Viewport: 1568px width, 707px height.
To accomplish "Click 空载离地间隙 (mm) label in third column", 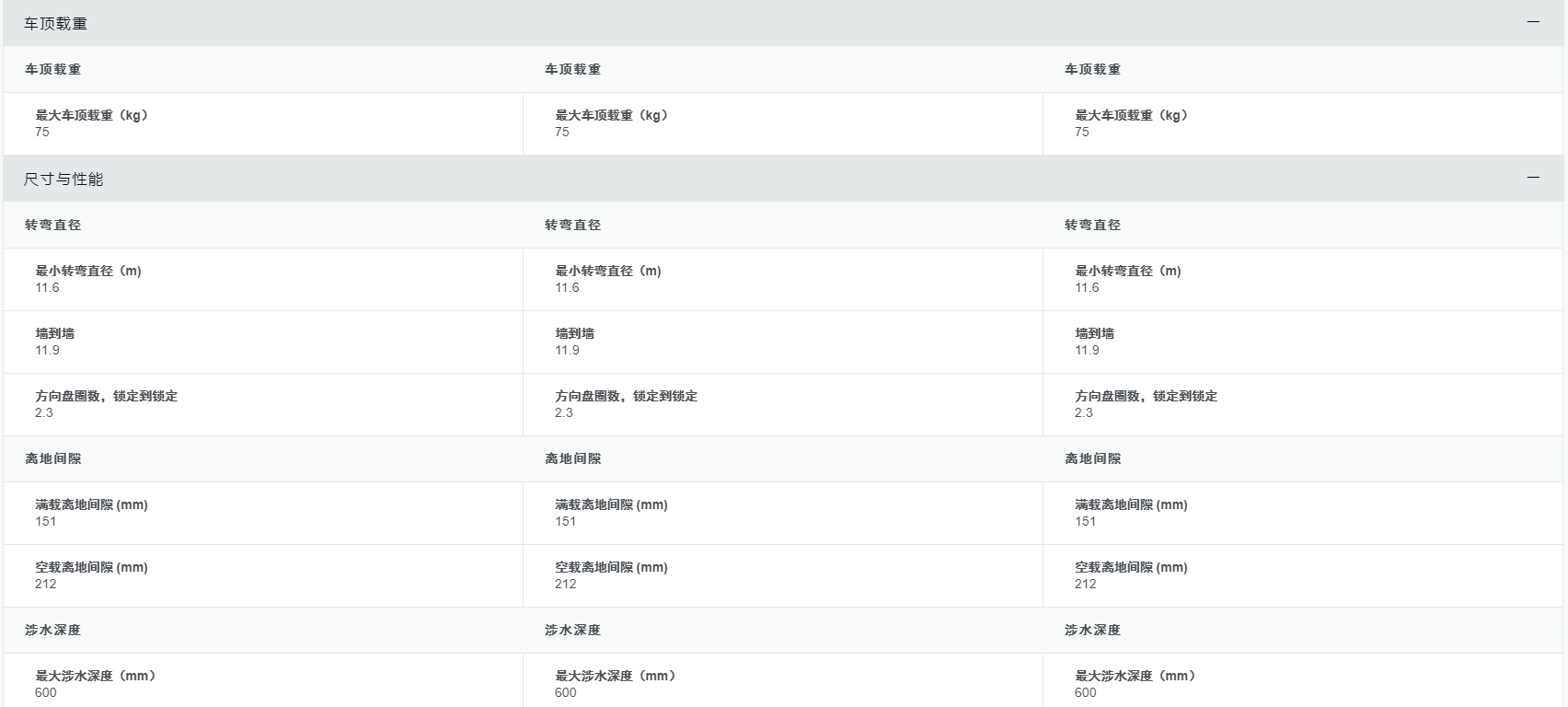I will (x=1131, y=567).
